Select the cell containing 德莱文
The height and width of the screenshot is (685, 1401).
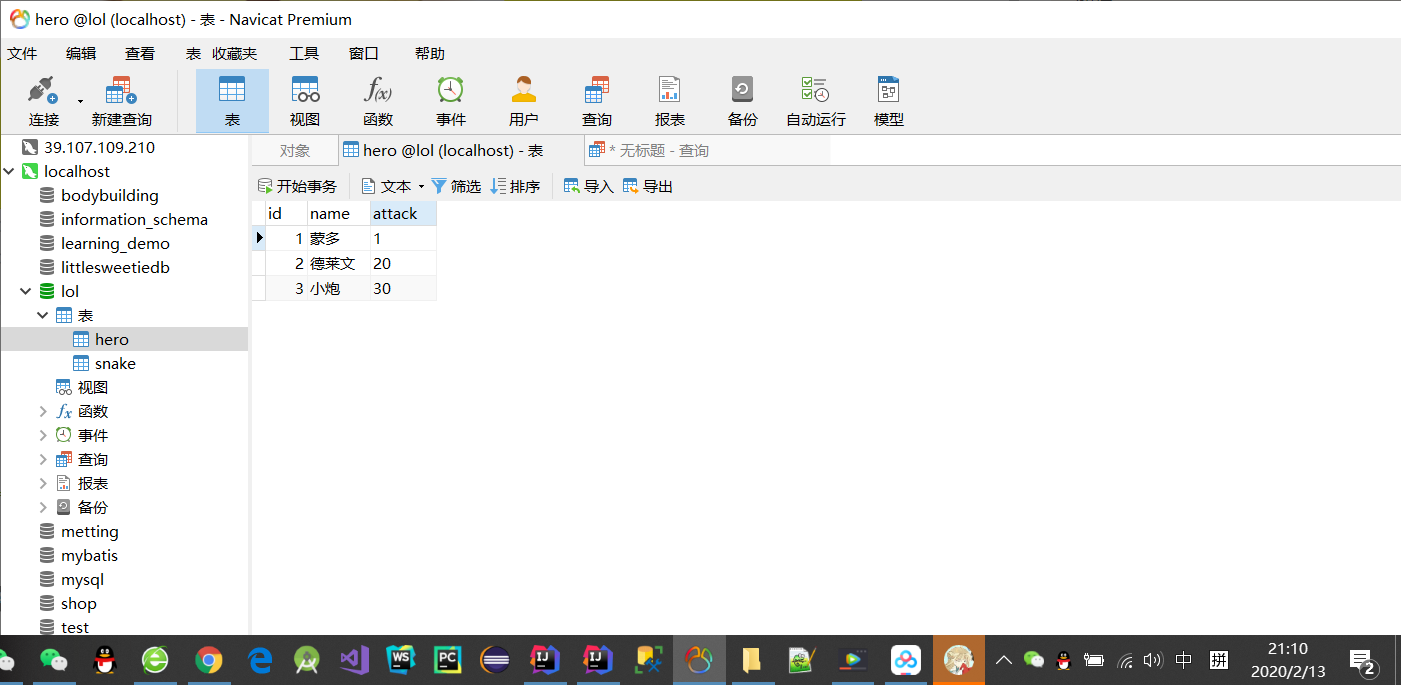(338, 264)
